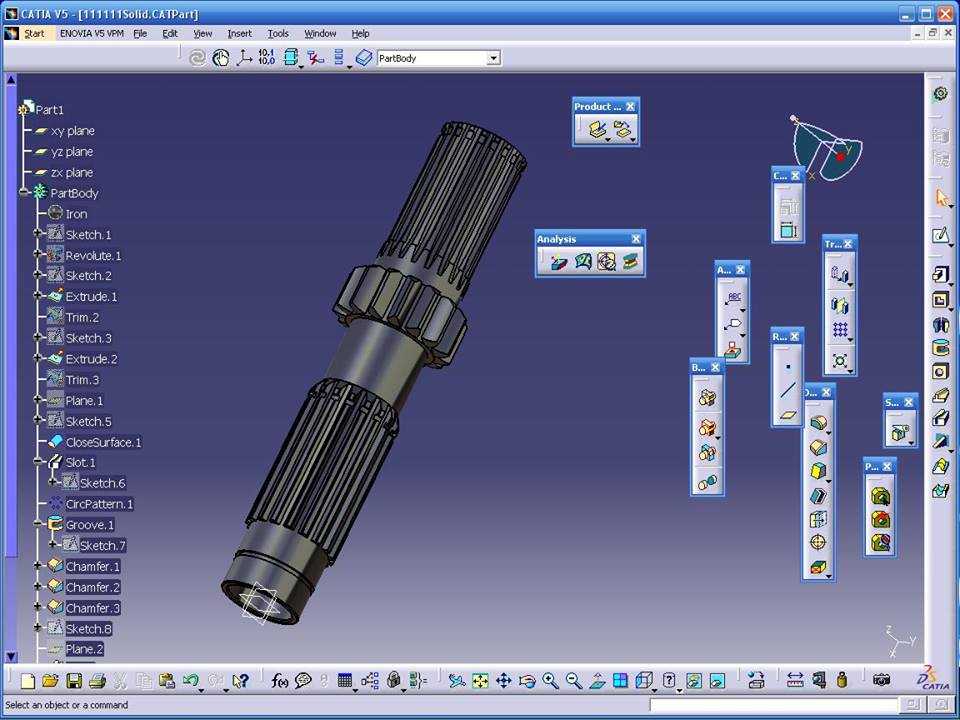
Task: Open the PartBody combo box dropdown
Action: [x=493, y=59]
